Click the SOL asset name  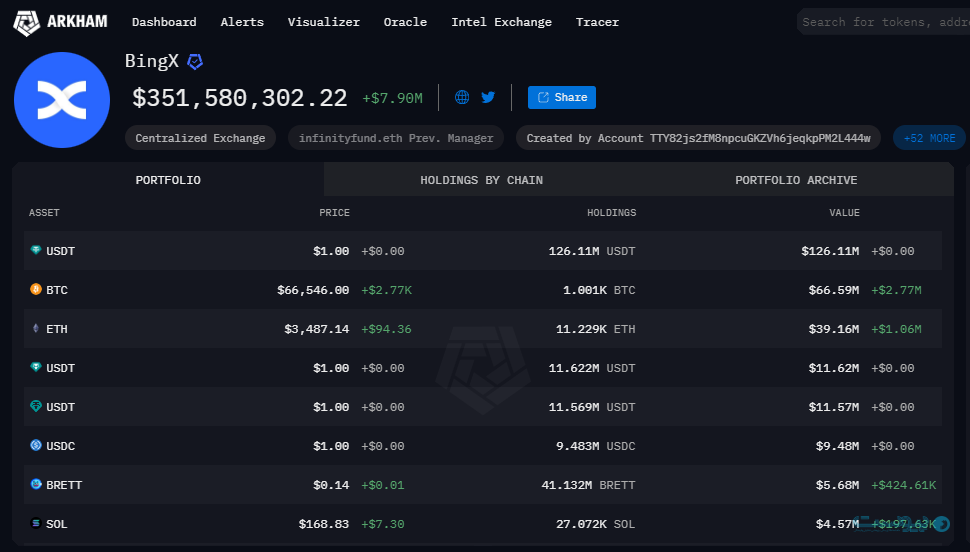pos(57,524)
